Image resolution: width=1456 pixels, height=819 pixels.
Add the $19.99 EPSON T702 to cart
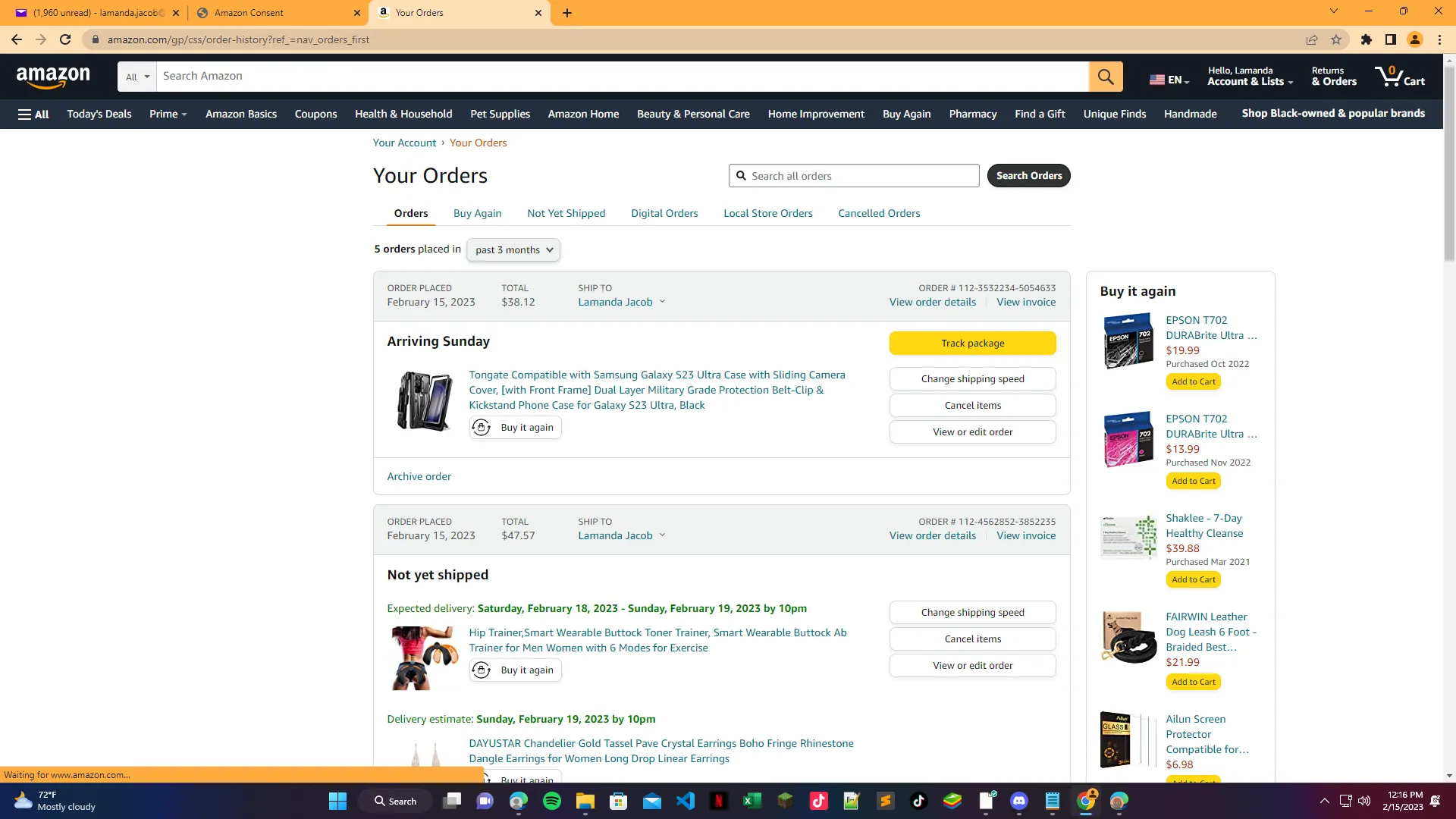point(1194,382)
